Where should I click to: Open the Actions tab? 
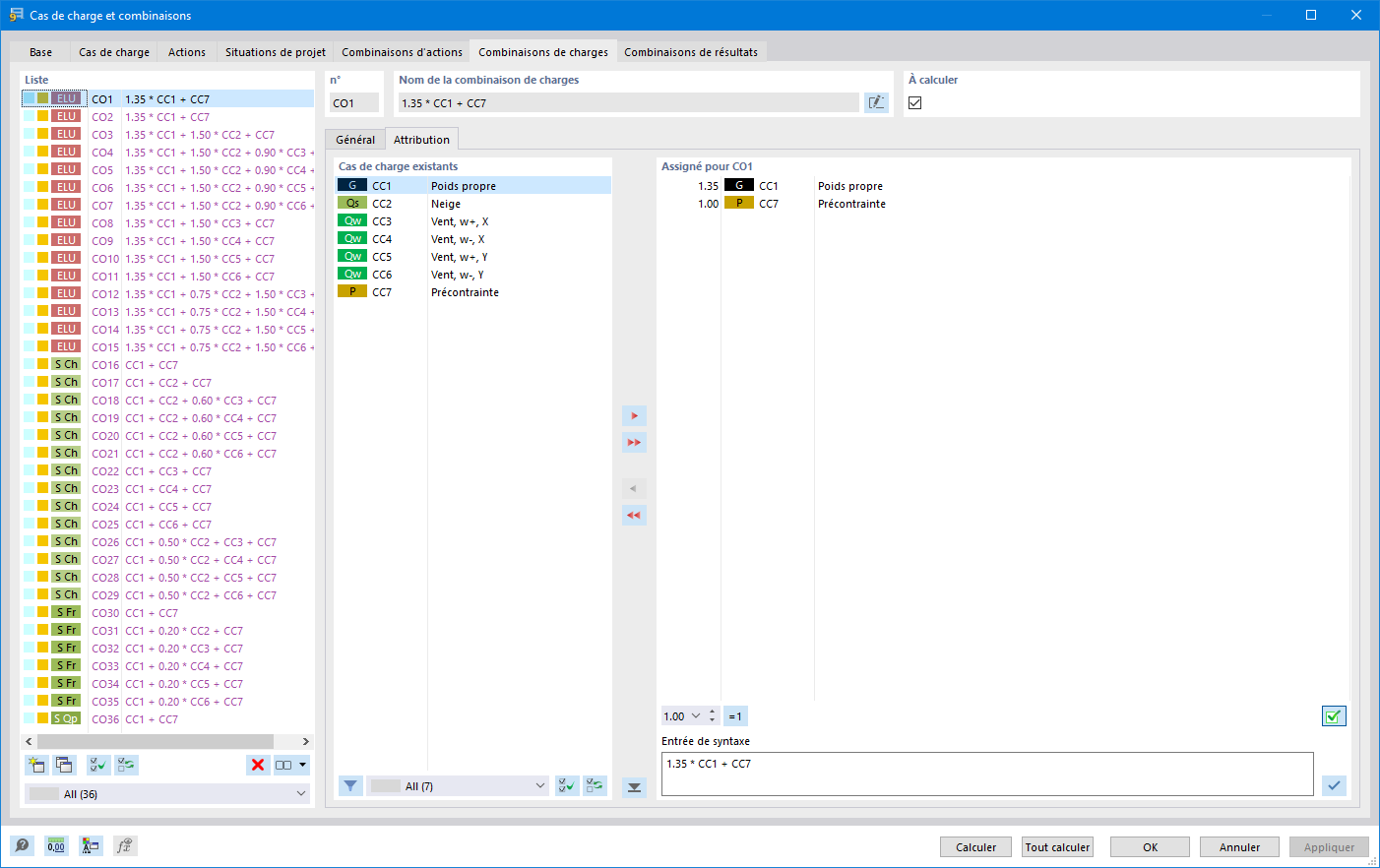187,52
